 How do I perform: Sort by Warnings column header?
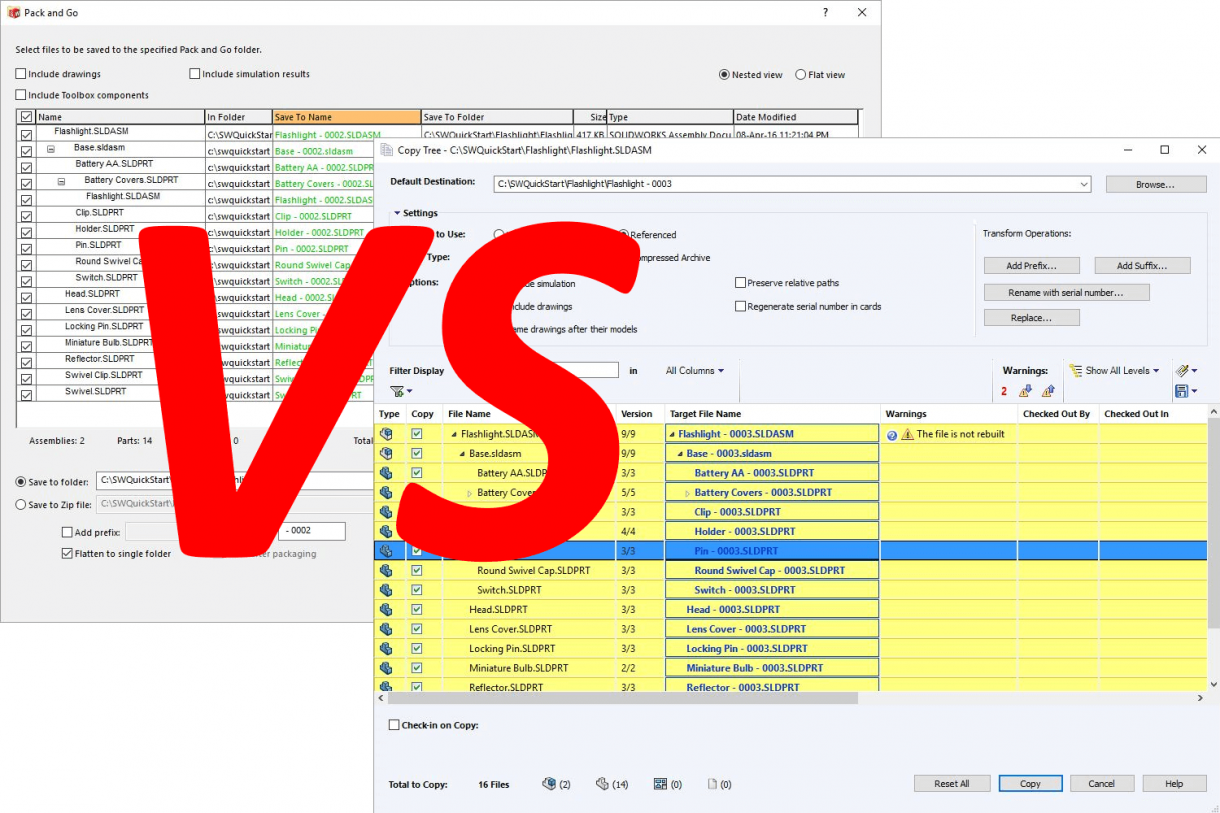(949, 414)
